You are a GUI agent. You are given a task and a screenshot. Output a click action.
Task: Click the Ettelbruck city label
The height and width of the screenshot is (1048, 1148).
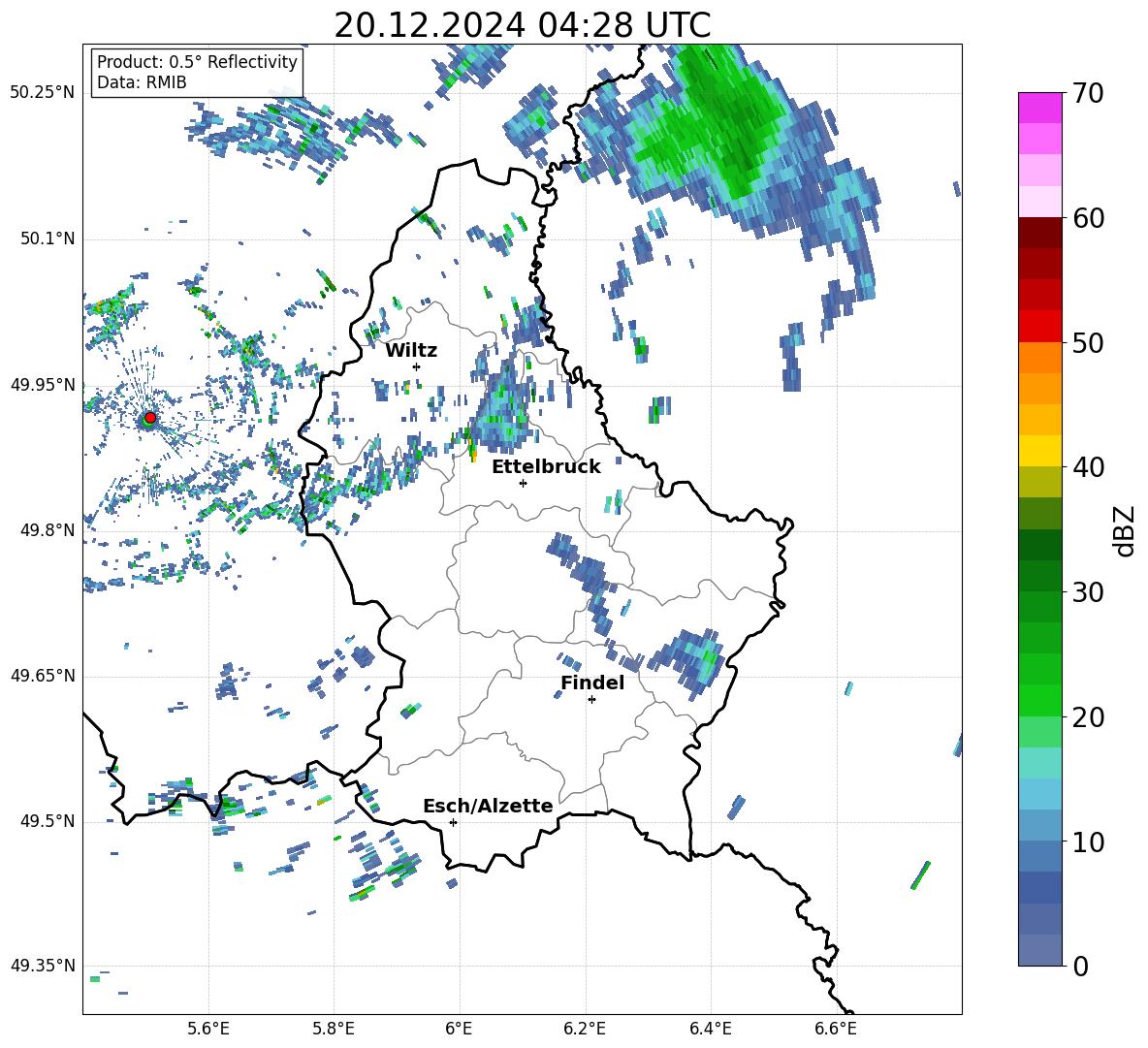pos(546,467)
